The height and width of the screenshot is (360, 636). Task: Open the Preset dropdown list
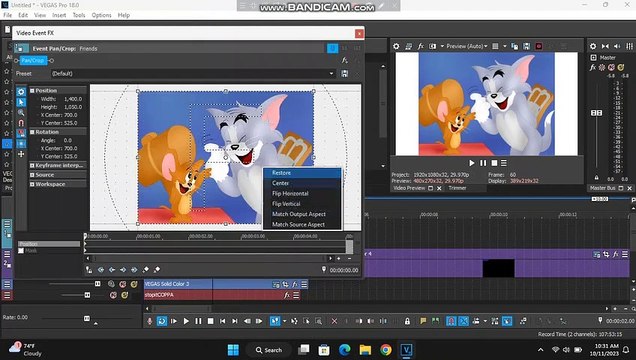(331, 73)
